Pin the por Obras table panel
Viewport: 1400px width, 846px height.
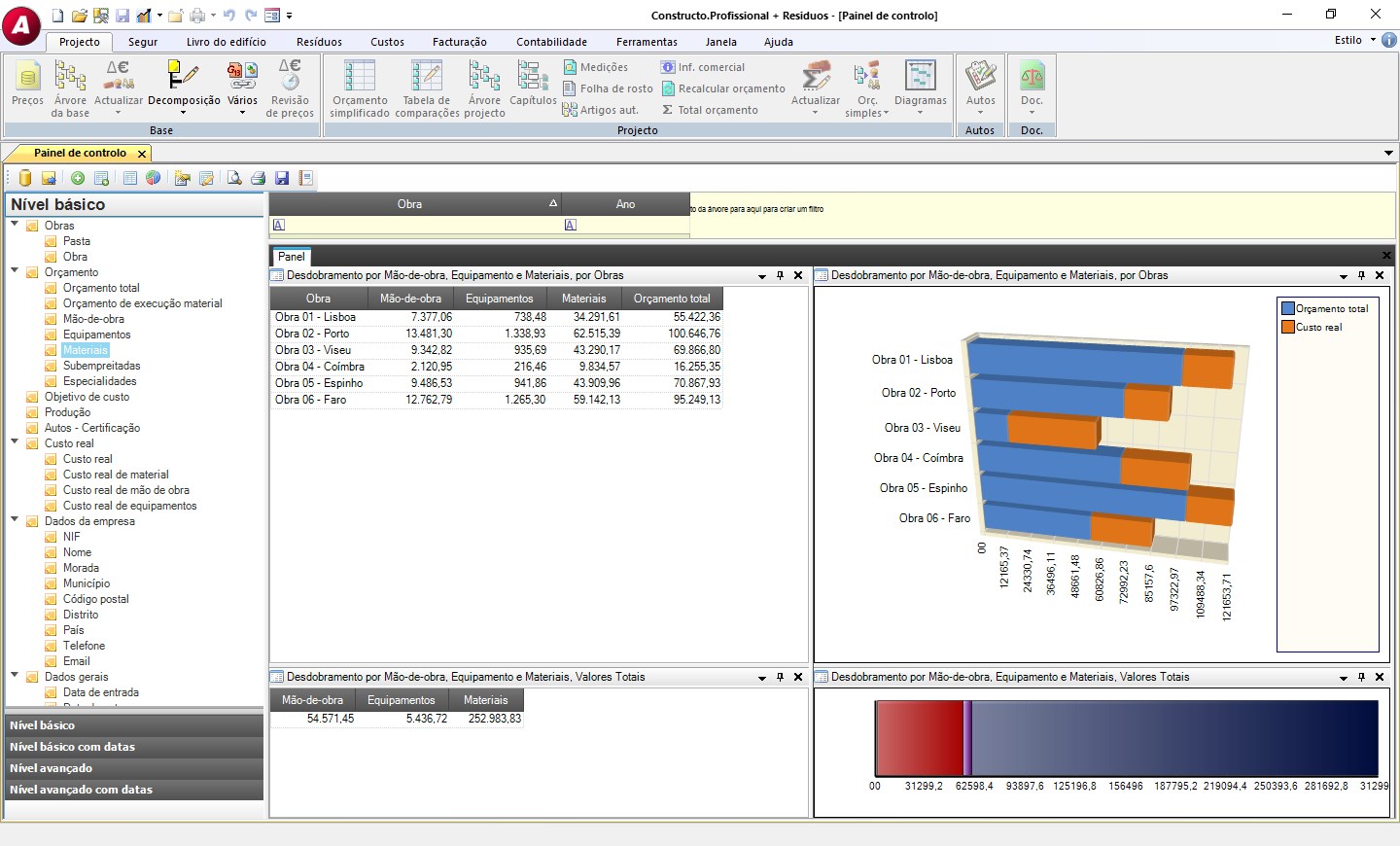(780, 276)
